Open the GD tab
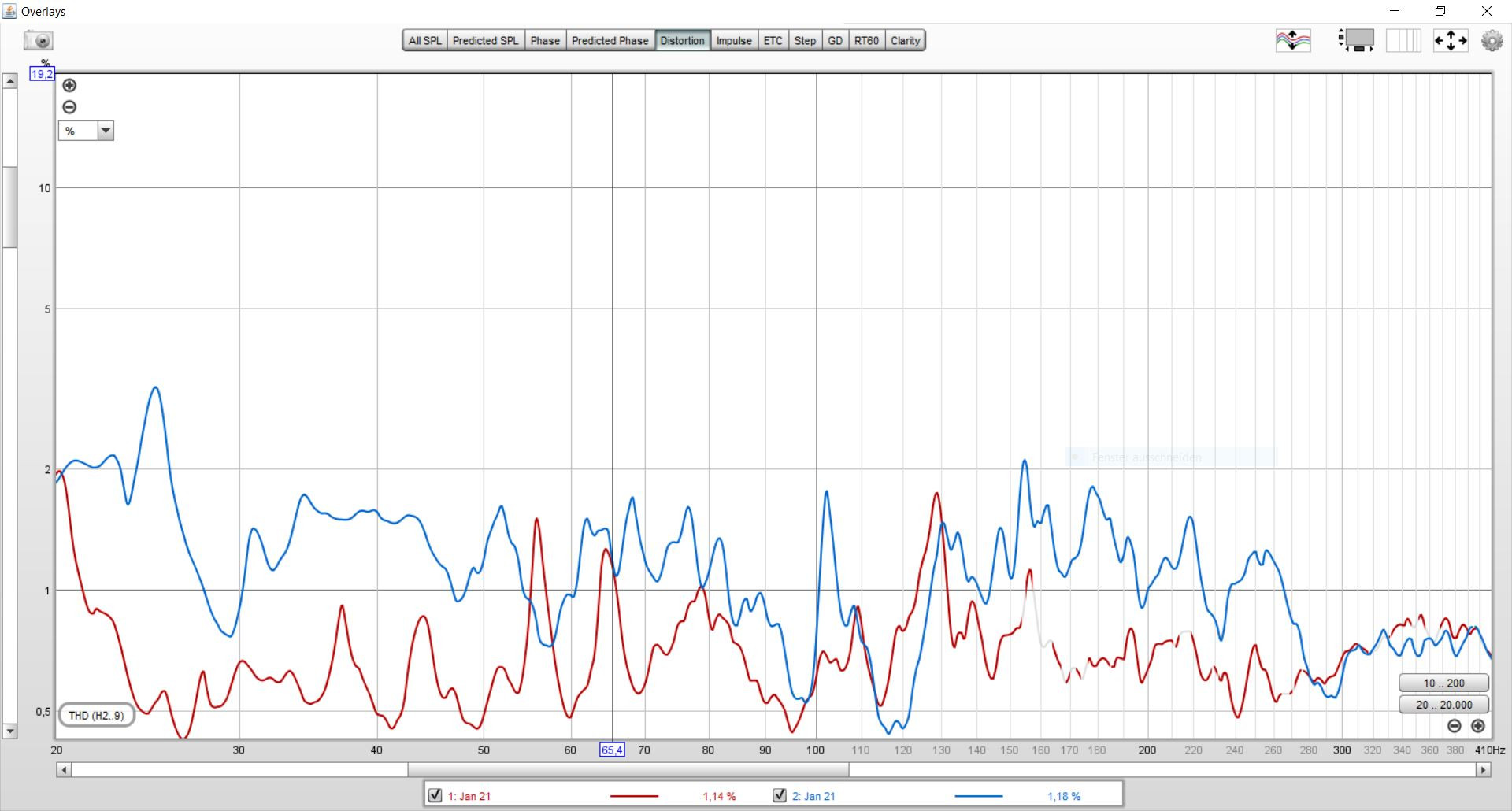The width and height of the screenshot is (1512, 811). coord(835,40)
